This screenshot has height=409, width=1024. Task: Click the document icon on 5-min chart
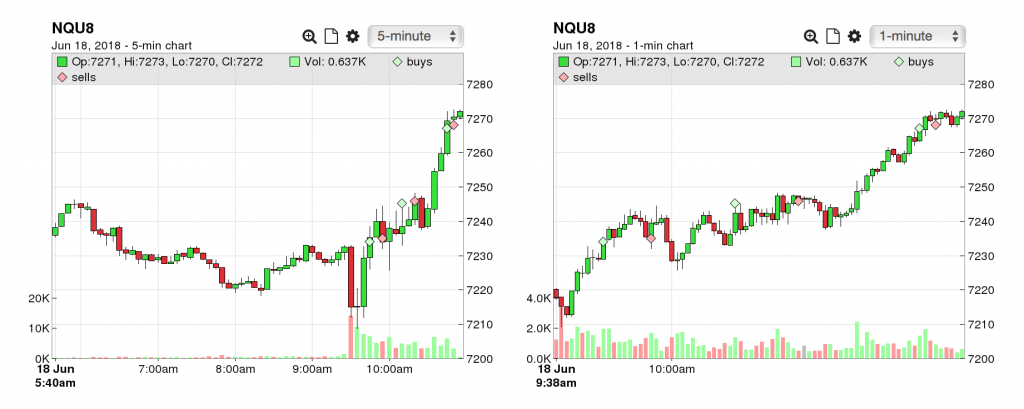tap(331, 37)
